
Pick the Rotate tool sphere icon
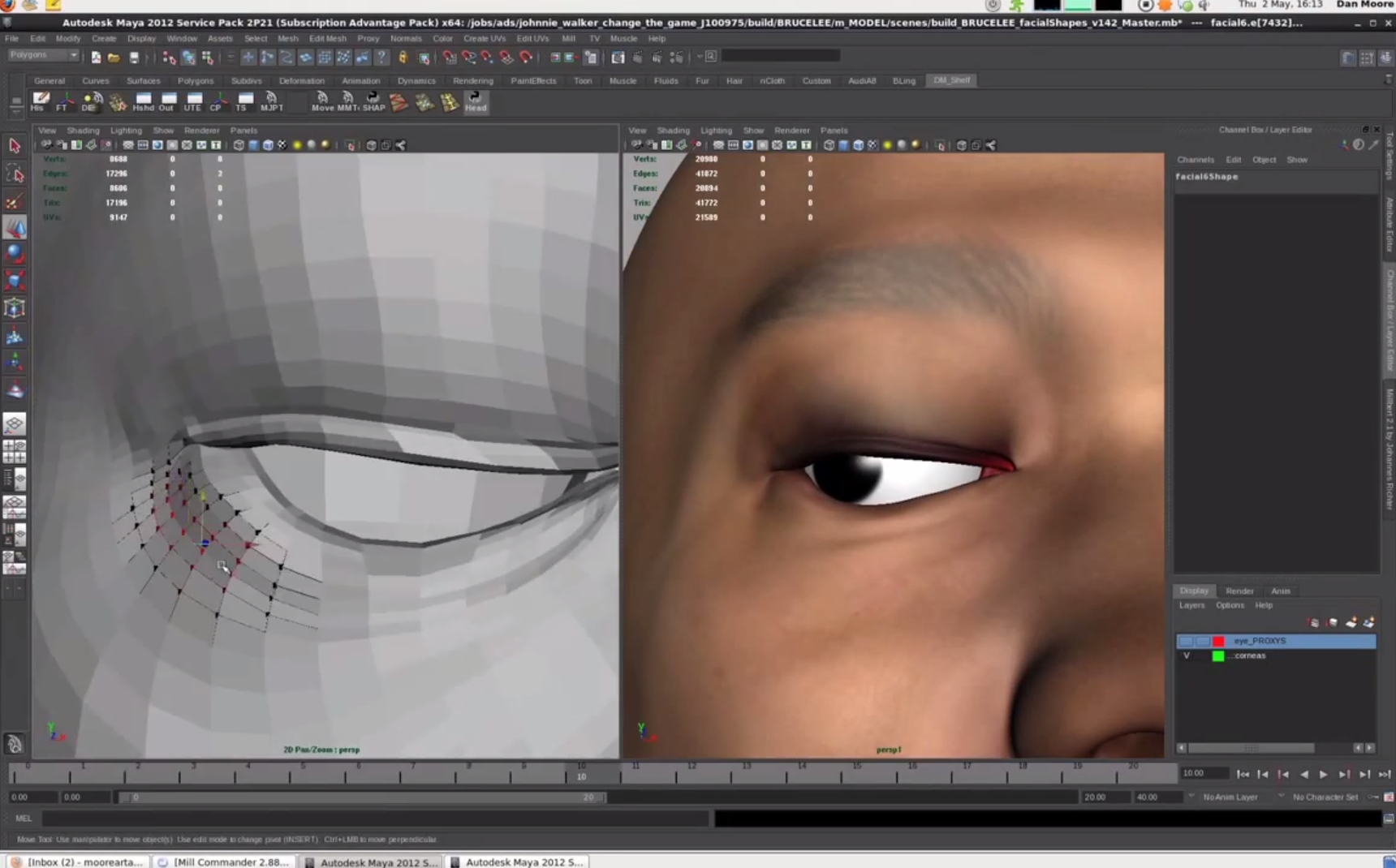[x=15, y=254]
